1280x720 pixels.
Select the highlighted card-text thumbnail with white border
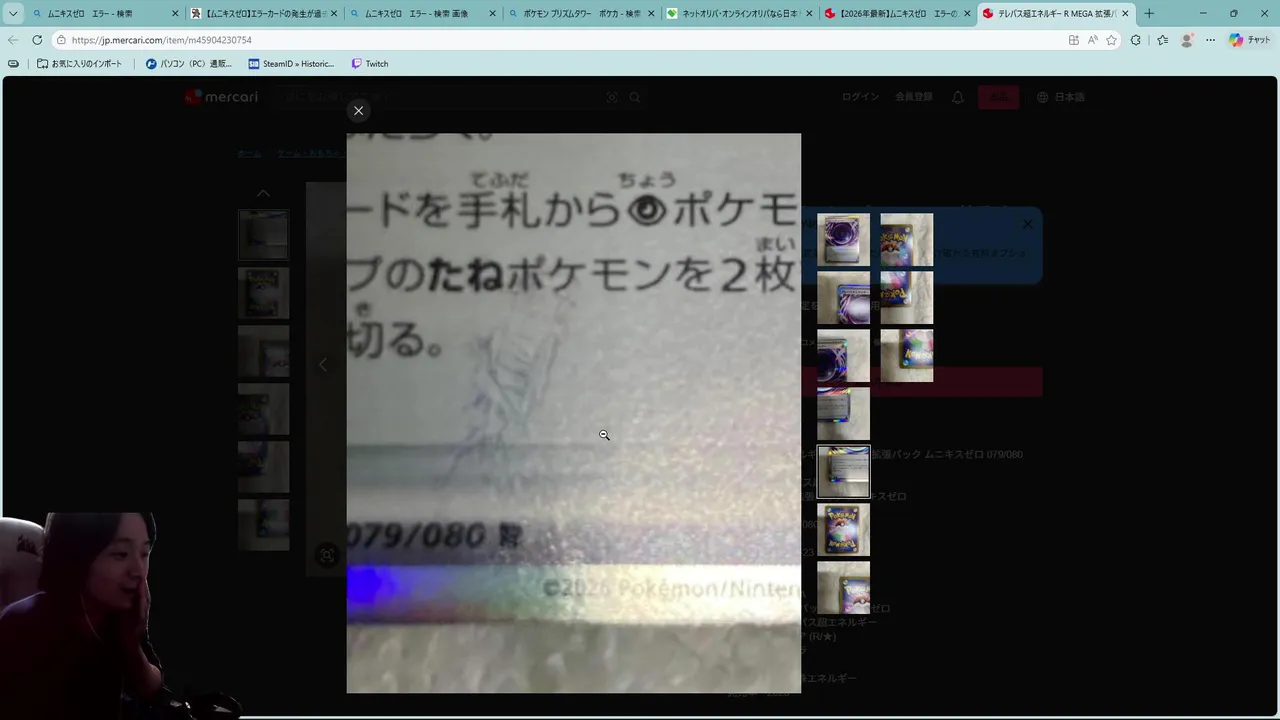(x=843, y=471)
